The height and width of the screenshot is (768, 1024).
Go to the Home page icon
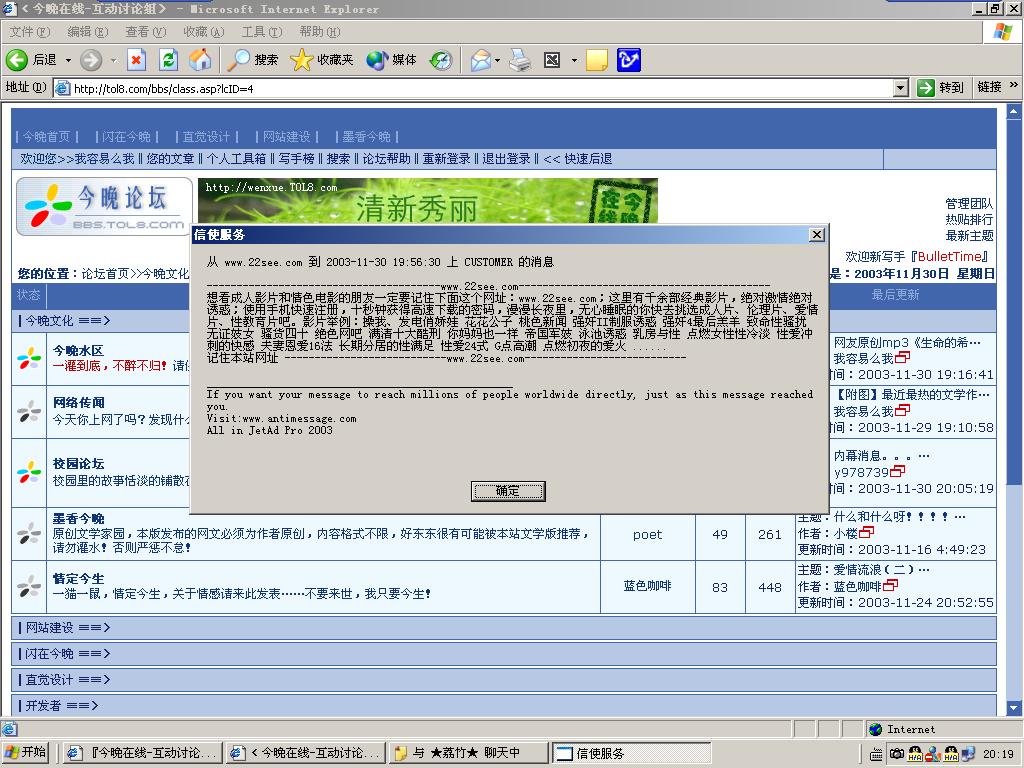click(200, 60)
